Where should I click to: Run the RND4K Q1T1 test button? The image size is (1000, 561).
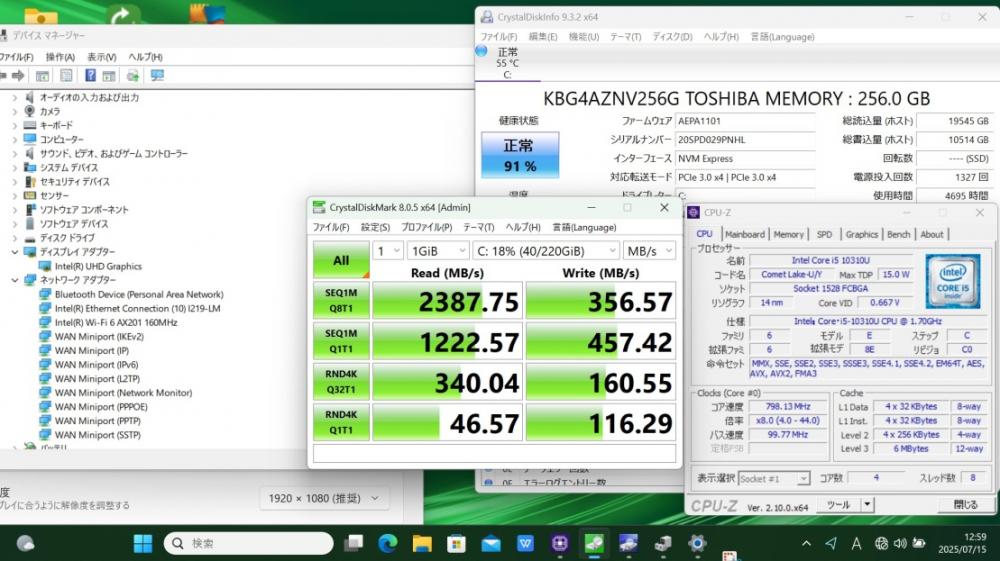[x=341, y=422]
